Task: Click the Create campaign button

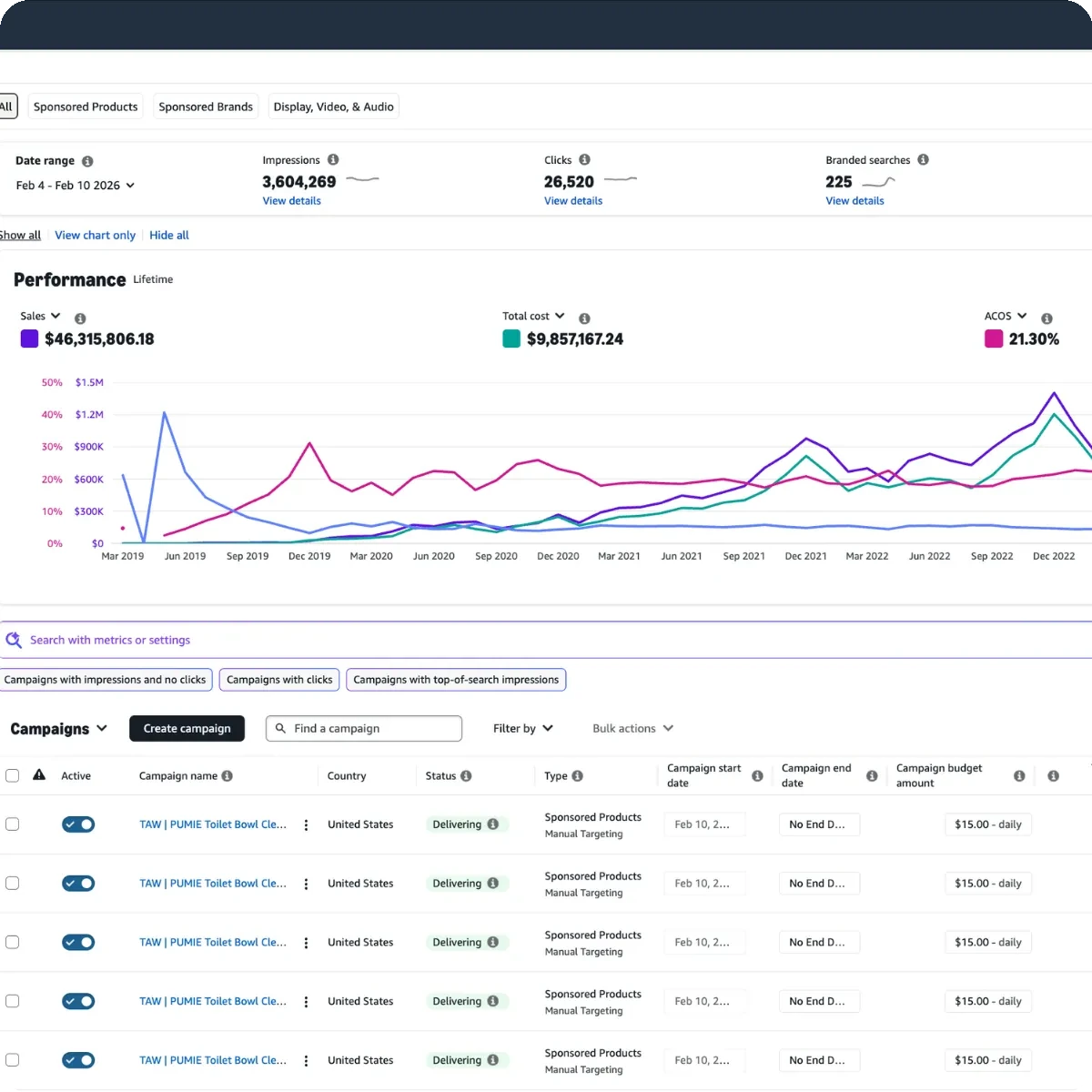Action: tap(187, 728)
